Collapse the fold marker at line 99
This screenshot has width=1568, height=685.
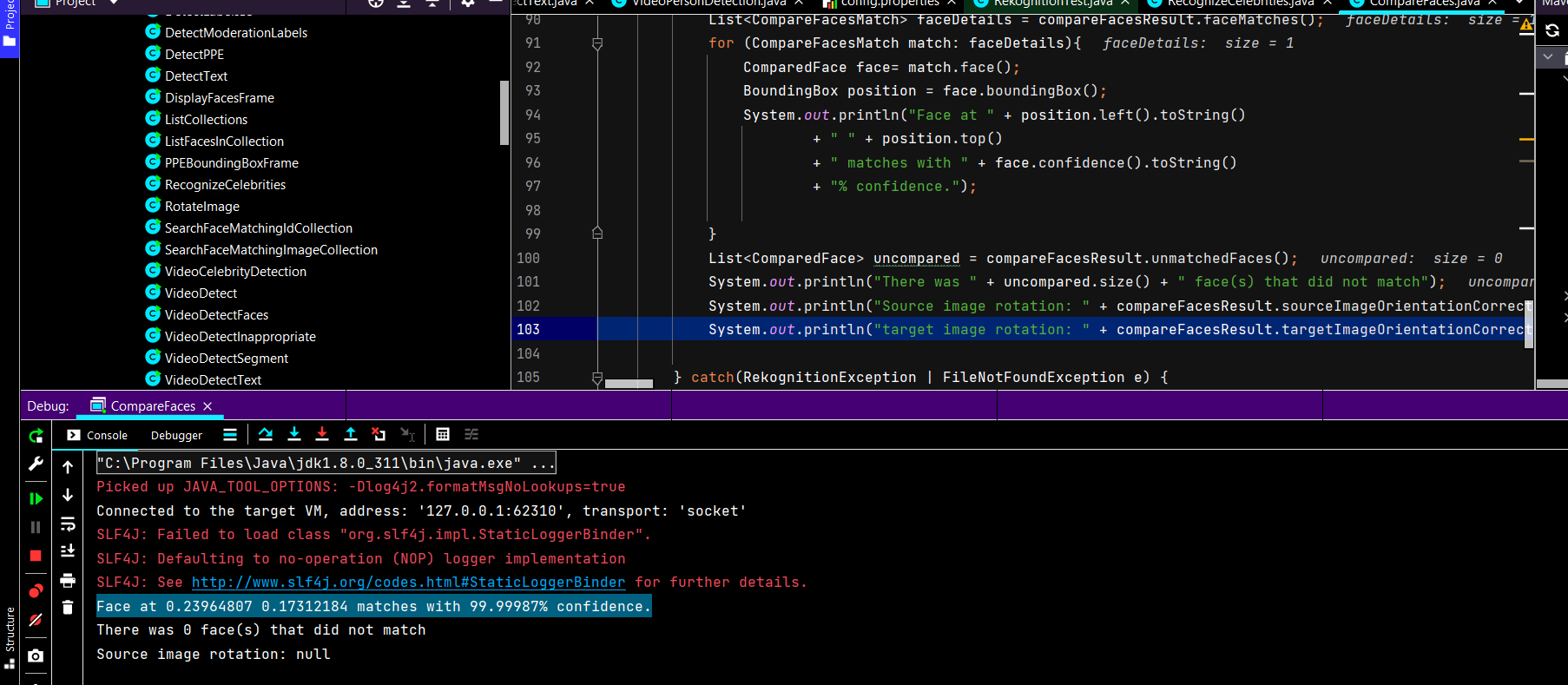(x=597, y=234)
